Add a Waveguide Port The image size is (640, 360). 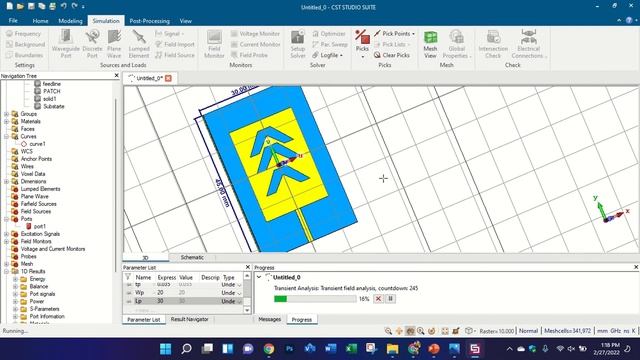coord(66,44)
